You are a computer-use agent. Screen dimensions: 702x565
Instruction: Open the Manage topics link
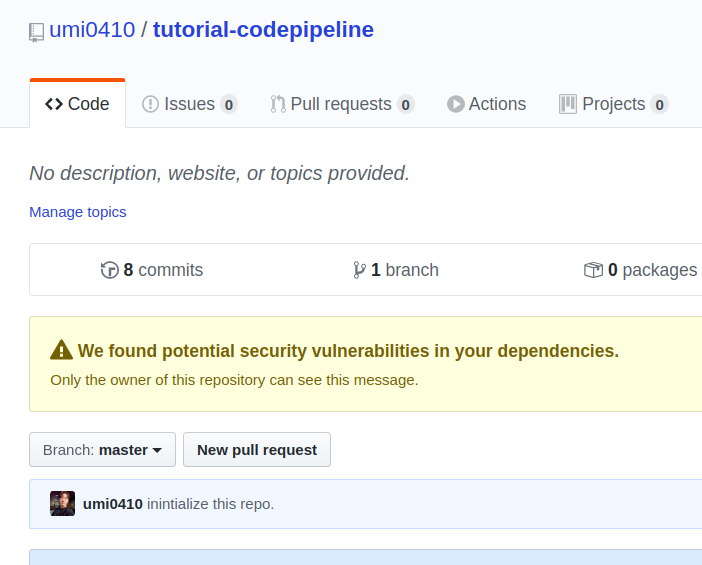(78, 212)
